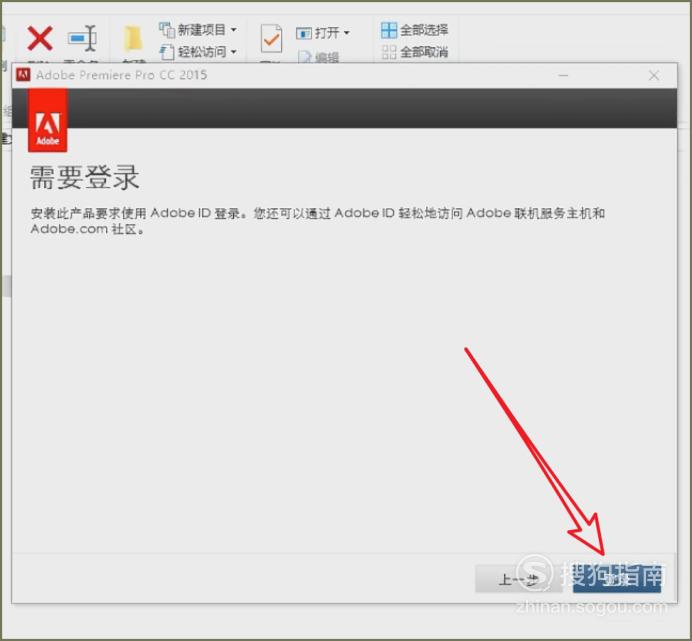
Task: Click the red X delete icon in Explorer ribbon
Action: 40,38
